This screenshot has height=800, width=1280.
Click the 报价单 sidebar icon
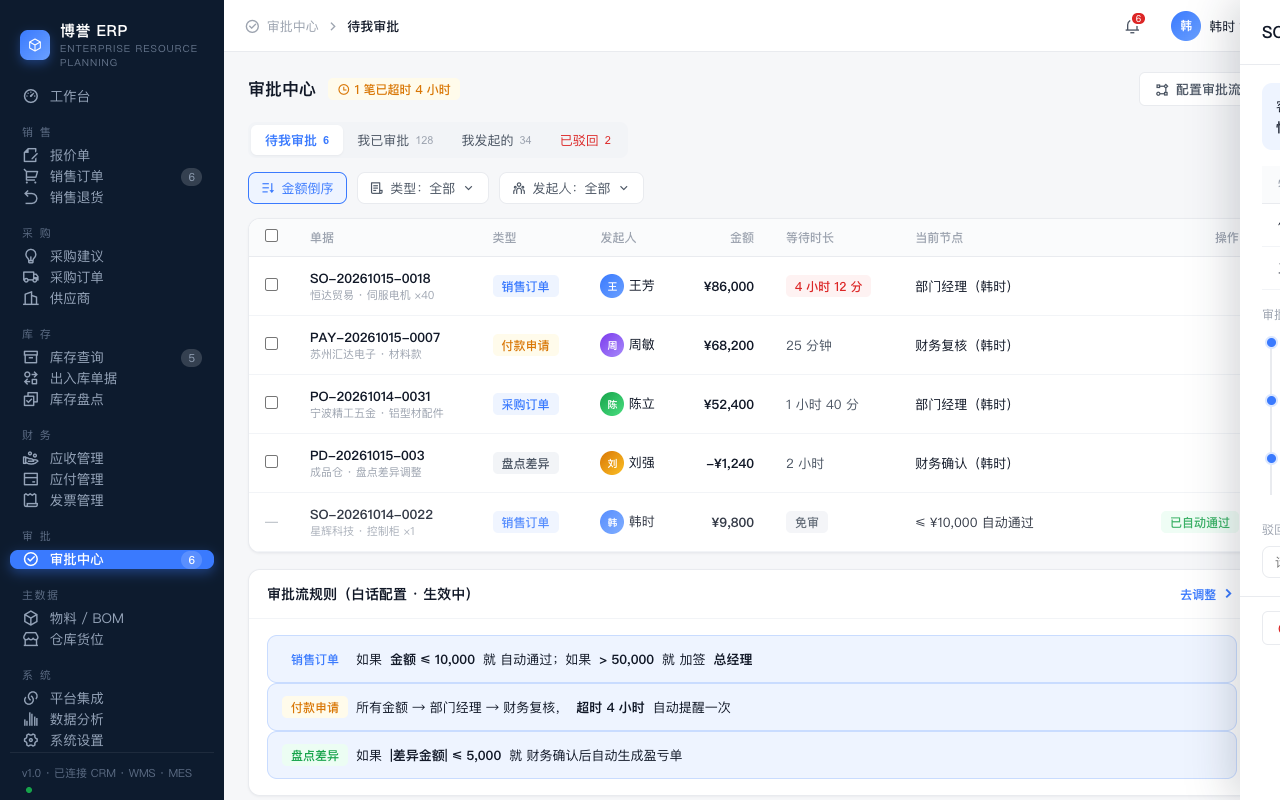point(31,155)
